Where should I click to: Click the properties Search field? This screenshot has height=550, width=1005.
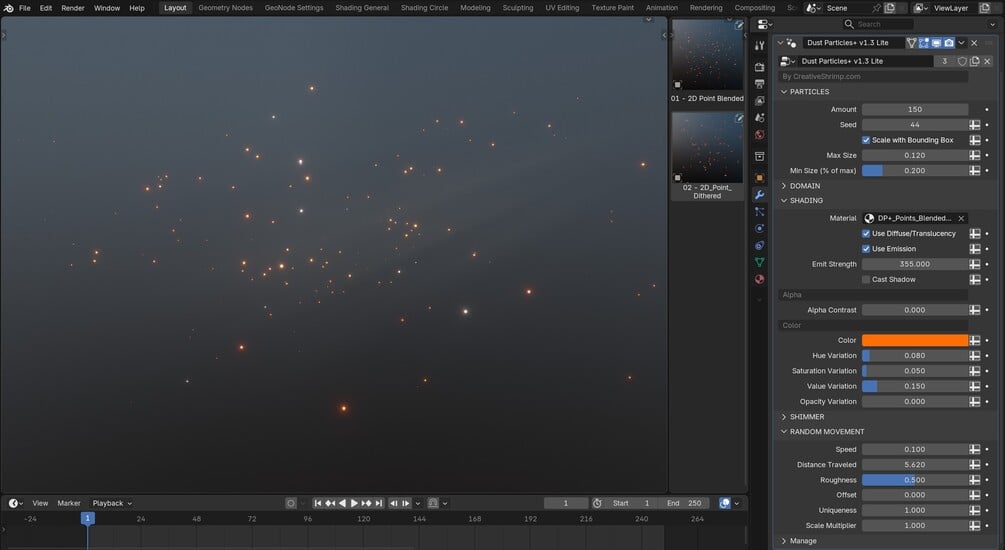coord(878,24)
